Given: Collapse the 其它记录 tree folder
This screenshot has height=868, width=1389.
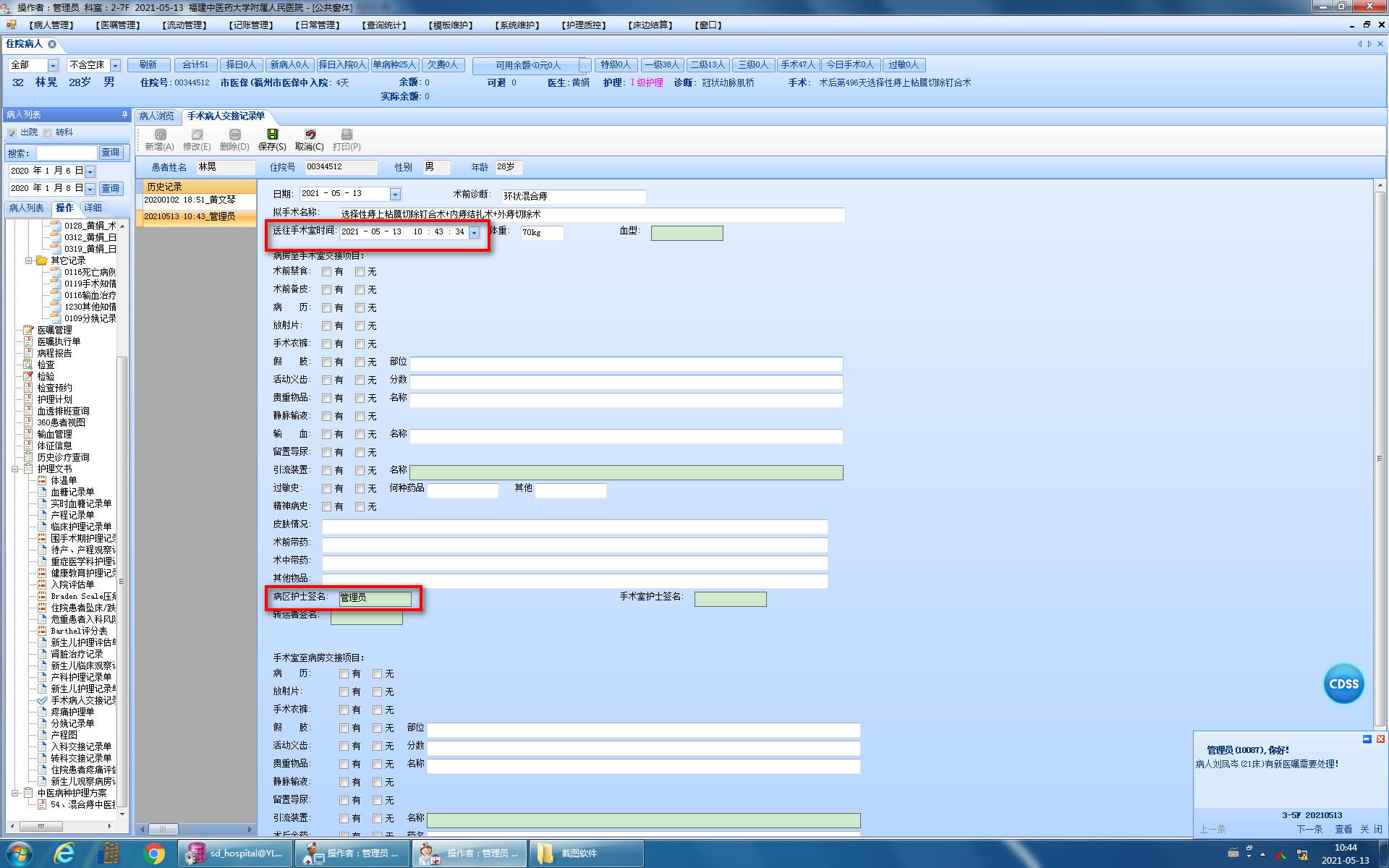Looking at the screenshot, I should (x=29, y=260).
